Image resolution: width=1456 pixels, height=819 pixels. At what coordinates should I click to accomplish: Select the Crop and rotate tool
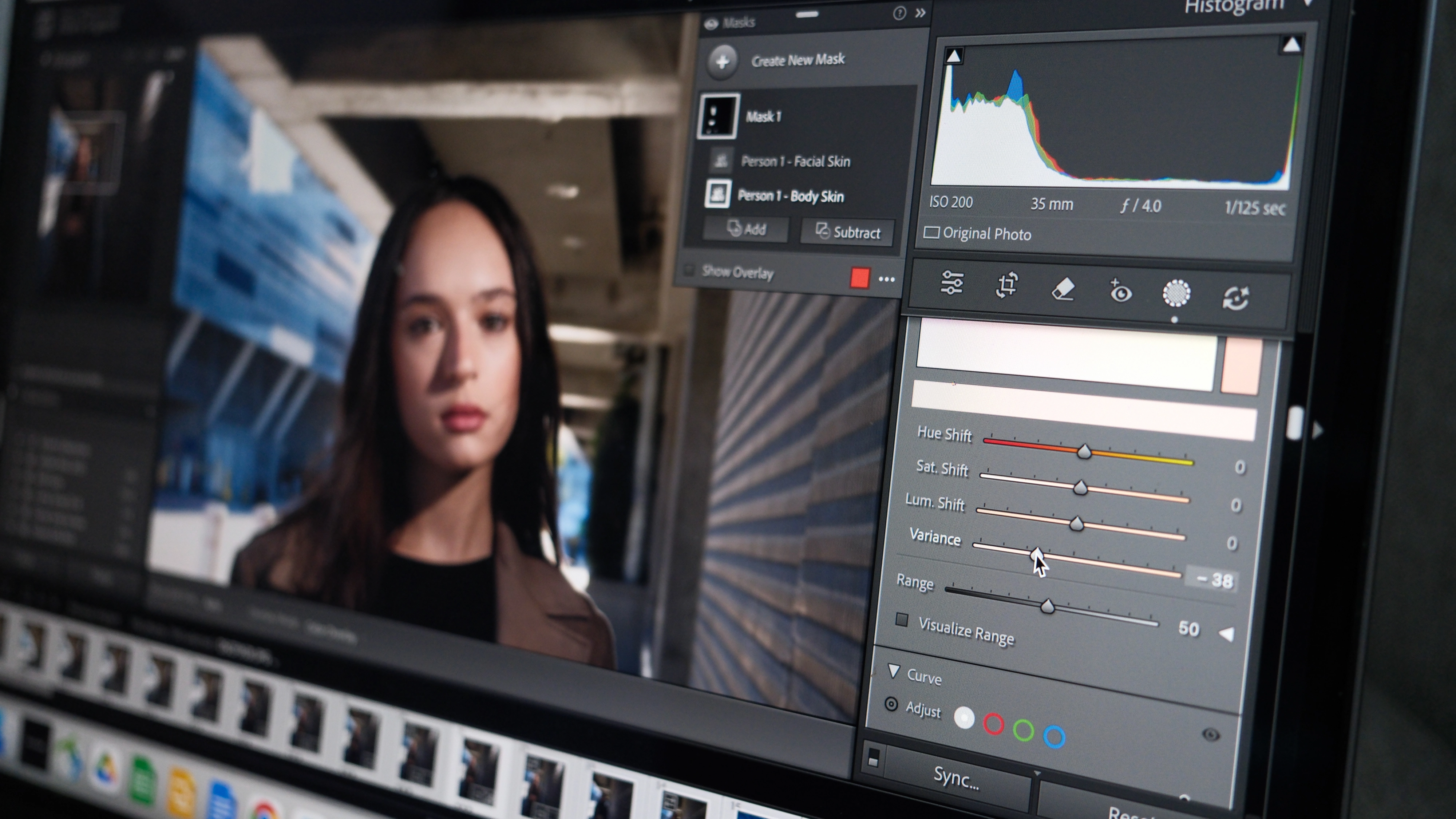pos(1007,285)
